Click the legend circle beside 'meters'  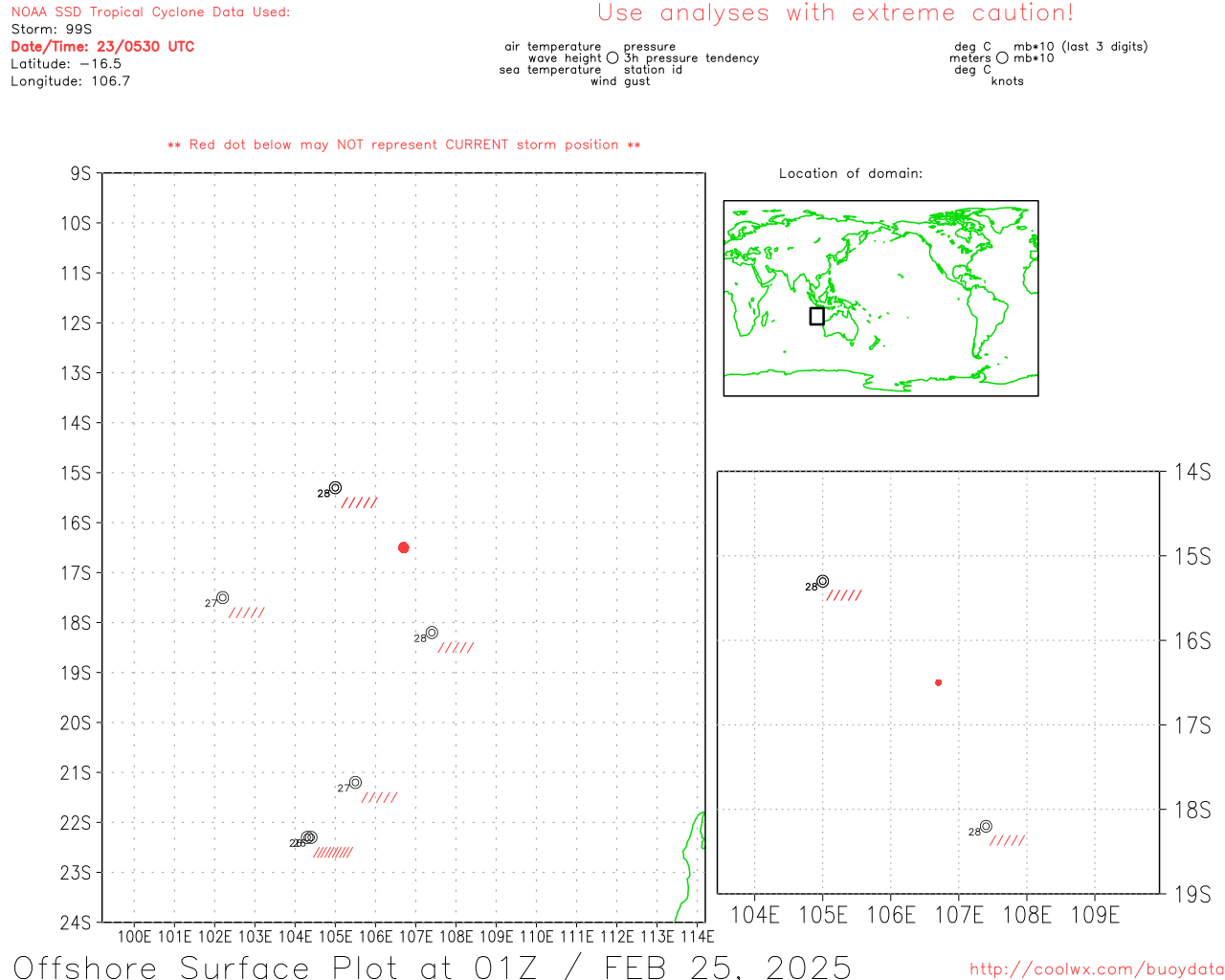(1002, 57)
